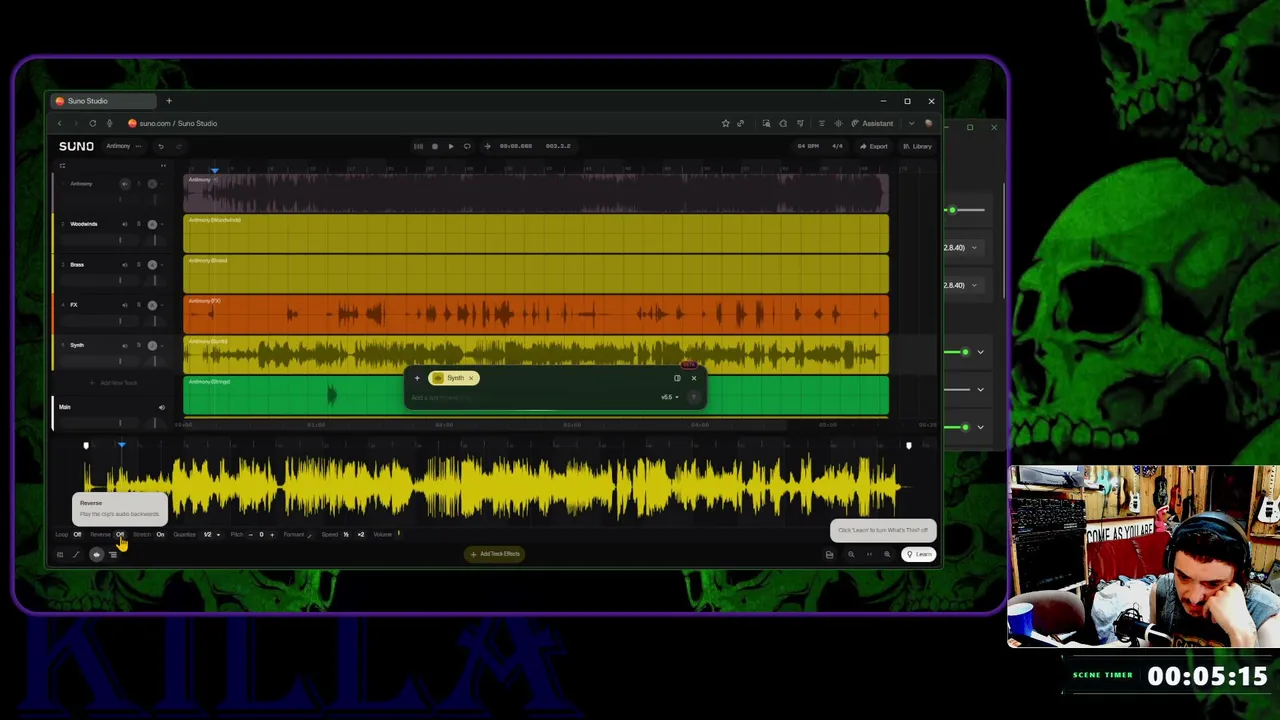The image size is (1280, 720).
Task: Solo the FX track
Action: point(138,305)
